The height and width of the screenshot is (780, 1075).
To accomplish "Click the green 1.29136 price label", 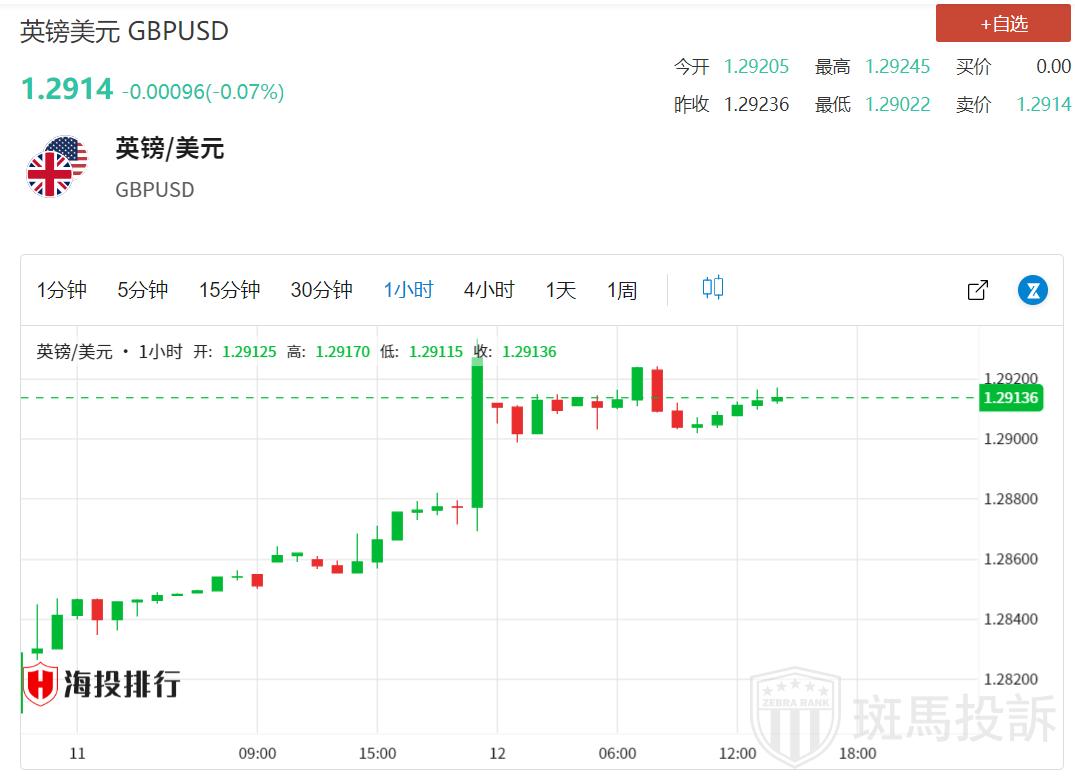I will pos(1011,398).
